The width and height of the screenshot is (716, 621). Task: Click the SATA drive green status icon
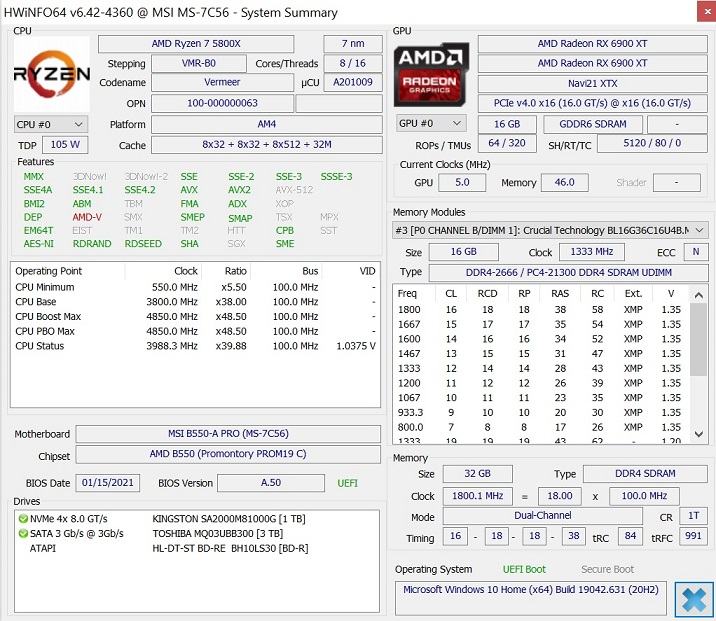coord(23,533)
